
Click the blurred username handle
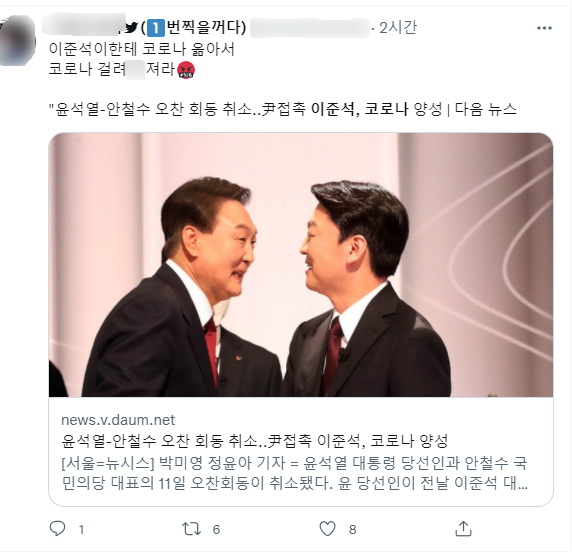pyautogui.click(x=310, y=28)
